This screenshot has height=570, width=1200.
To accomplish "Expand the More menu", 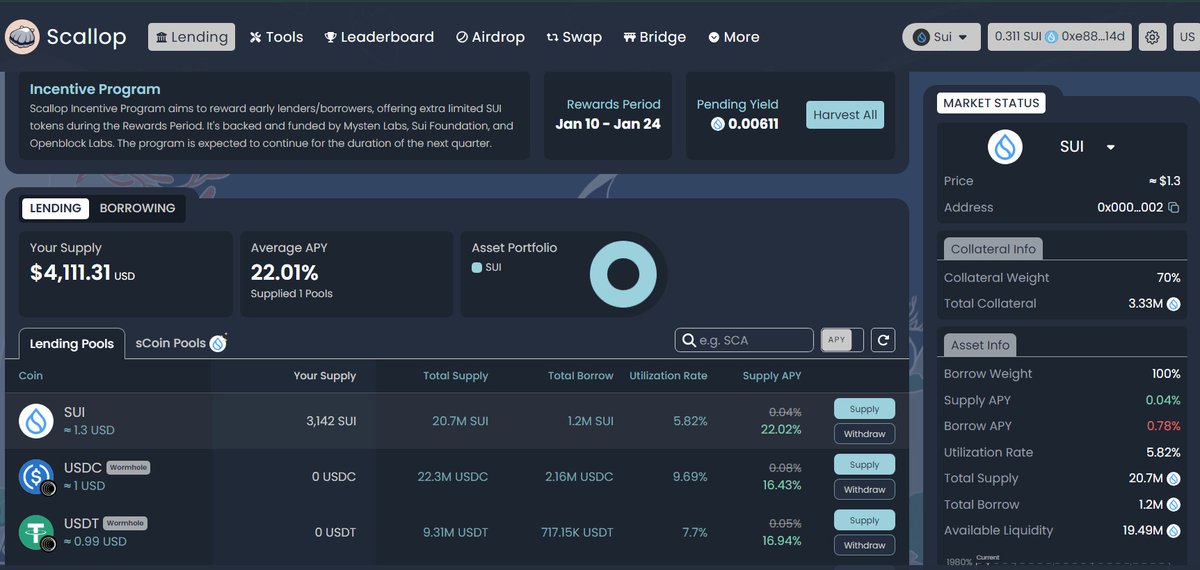I will (x=734, y=37).
